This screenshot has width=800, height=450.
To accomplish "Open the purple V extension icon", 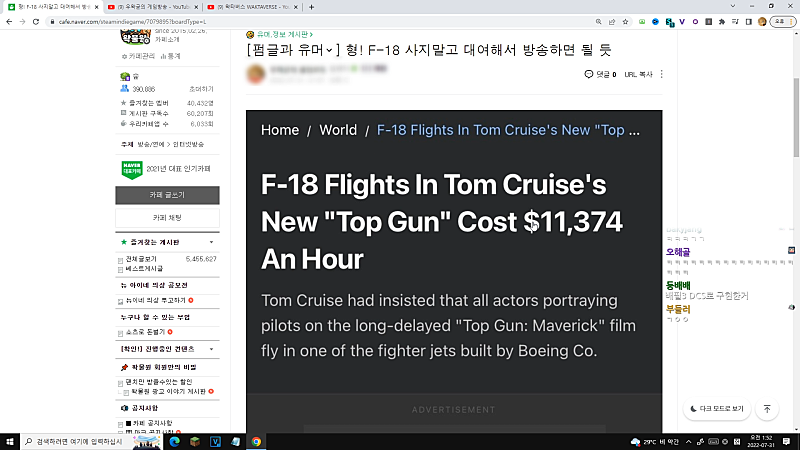I will [x=682, y=22].
